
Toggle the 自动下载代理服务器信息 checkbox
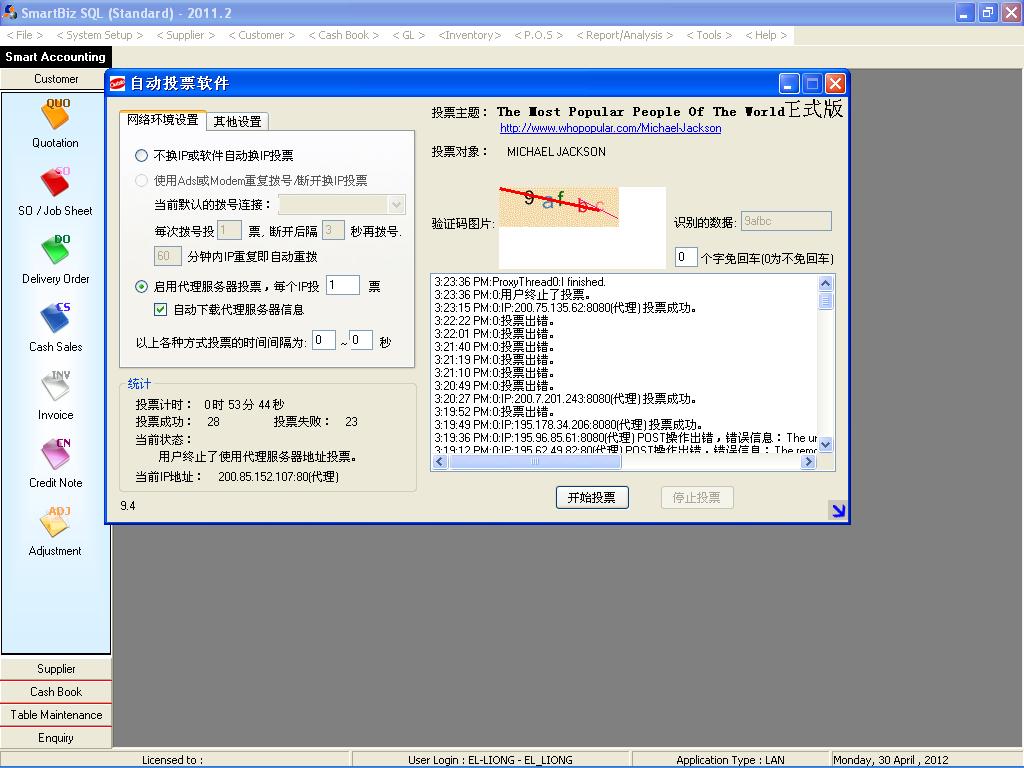coord(161,310)
